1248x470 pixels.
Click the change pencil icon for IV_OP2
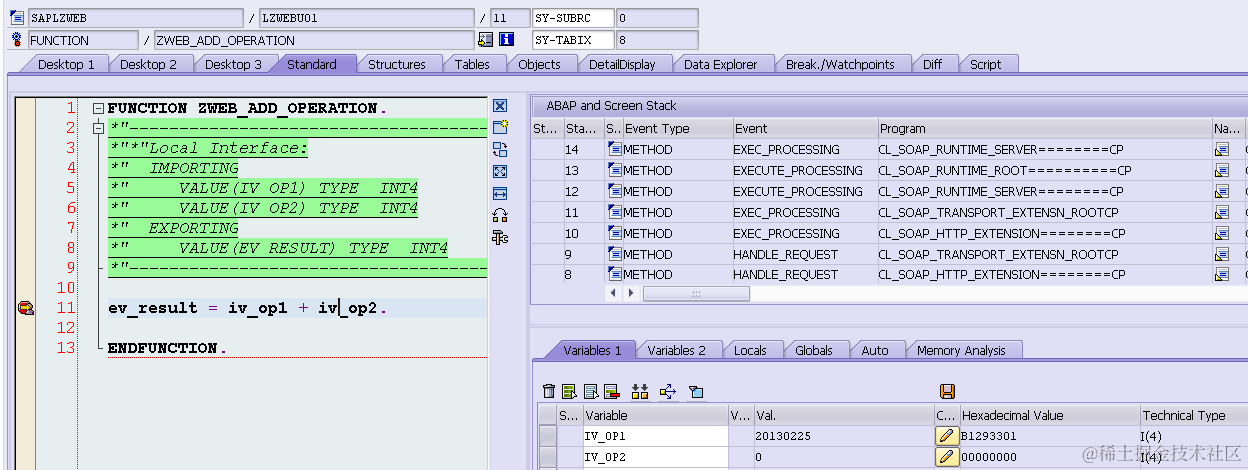click(x=946, y=457)
